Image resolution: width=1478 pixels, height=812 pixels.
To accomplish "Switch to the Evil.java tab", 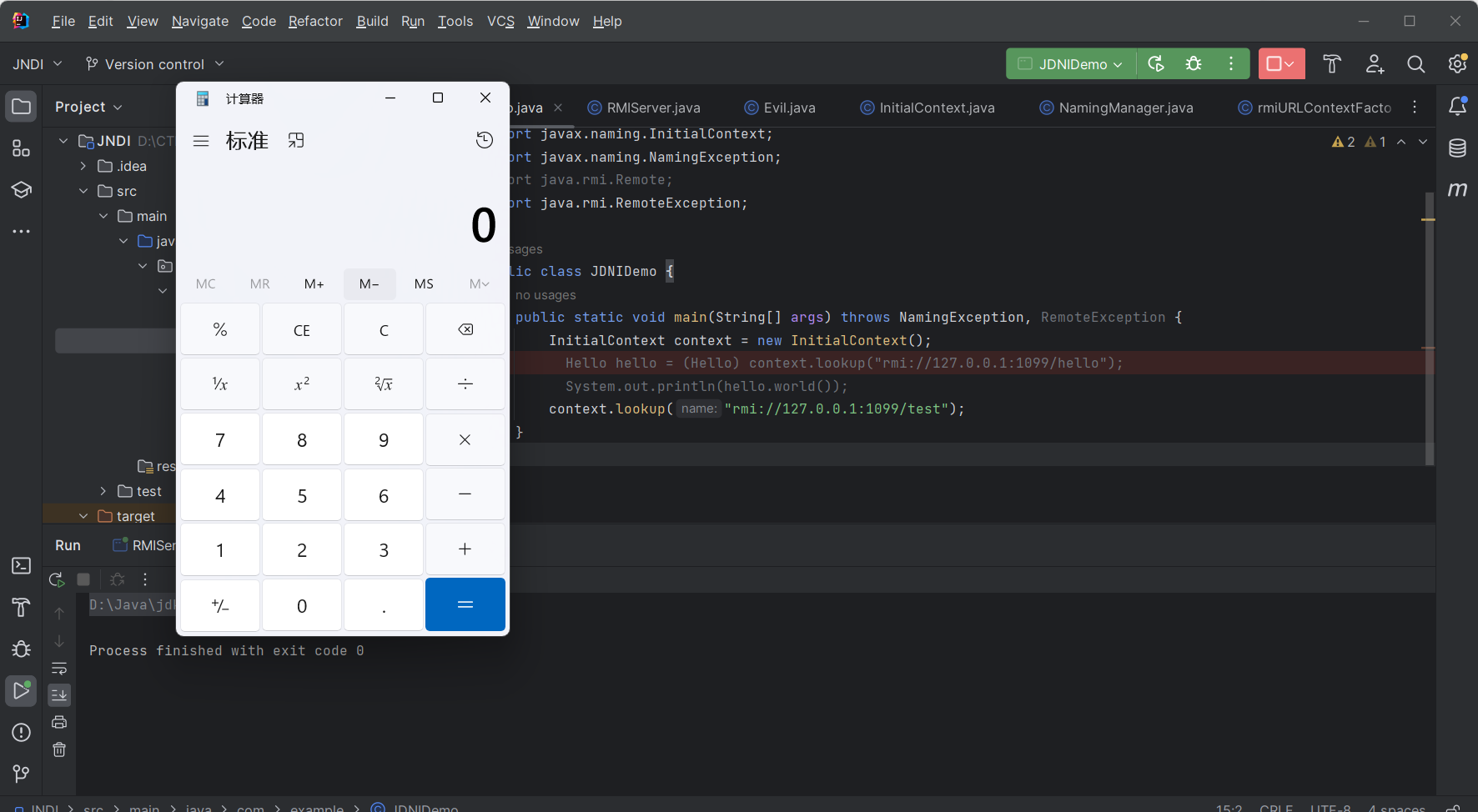I will [780, 108].
